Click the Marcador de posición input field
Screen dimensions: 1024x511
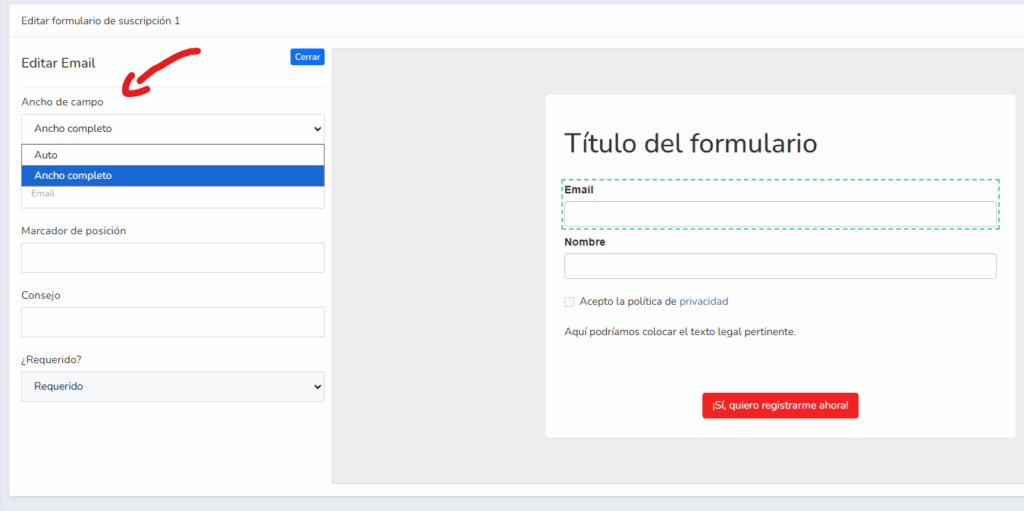pyautogui.click(x=172, y=258)
